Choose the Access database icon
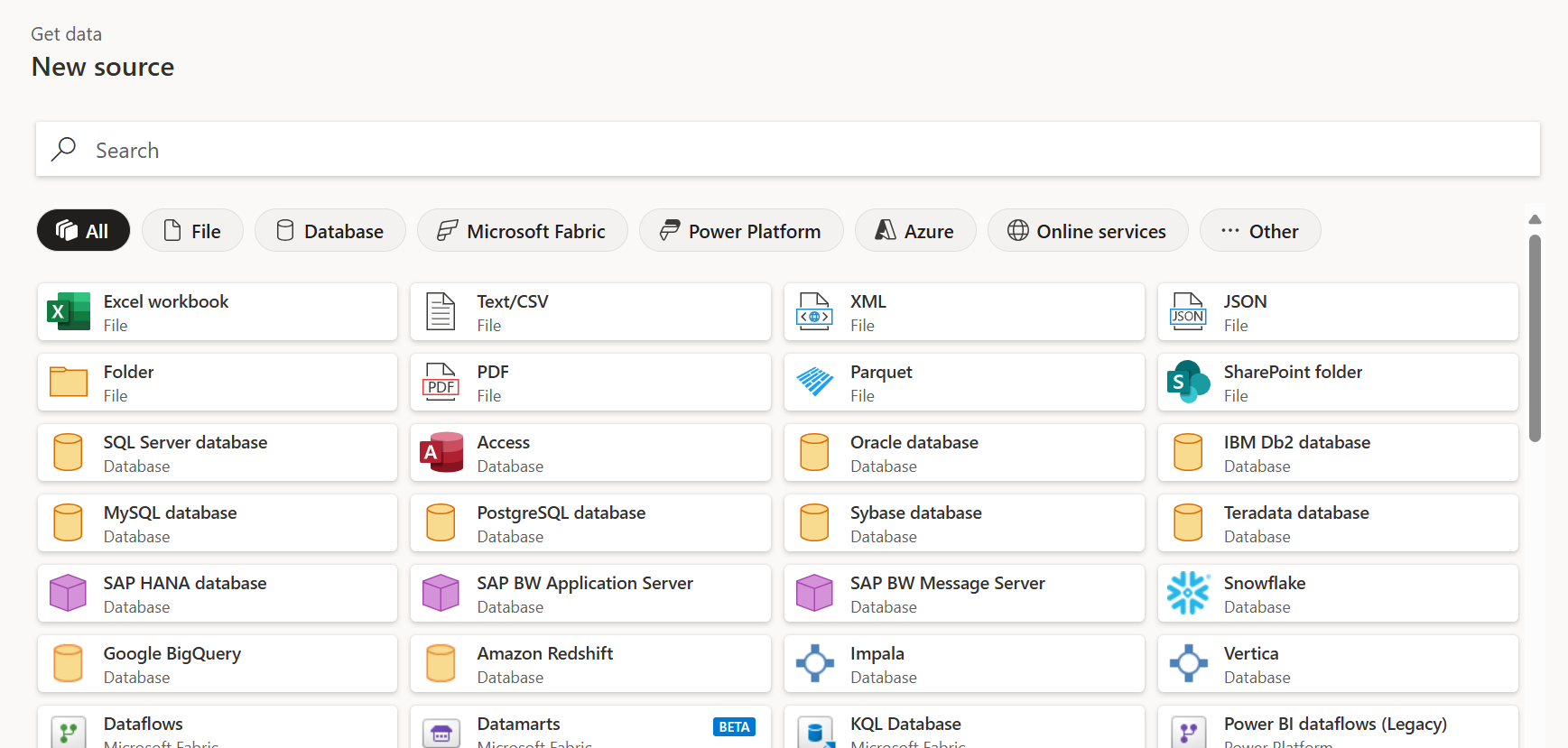The image size is (1568, 748). [x=441, y=453]
